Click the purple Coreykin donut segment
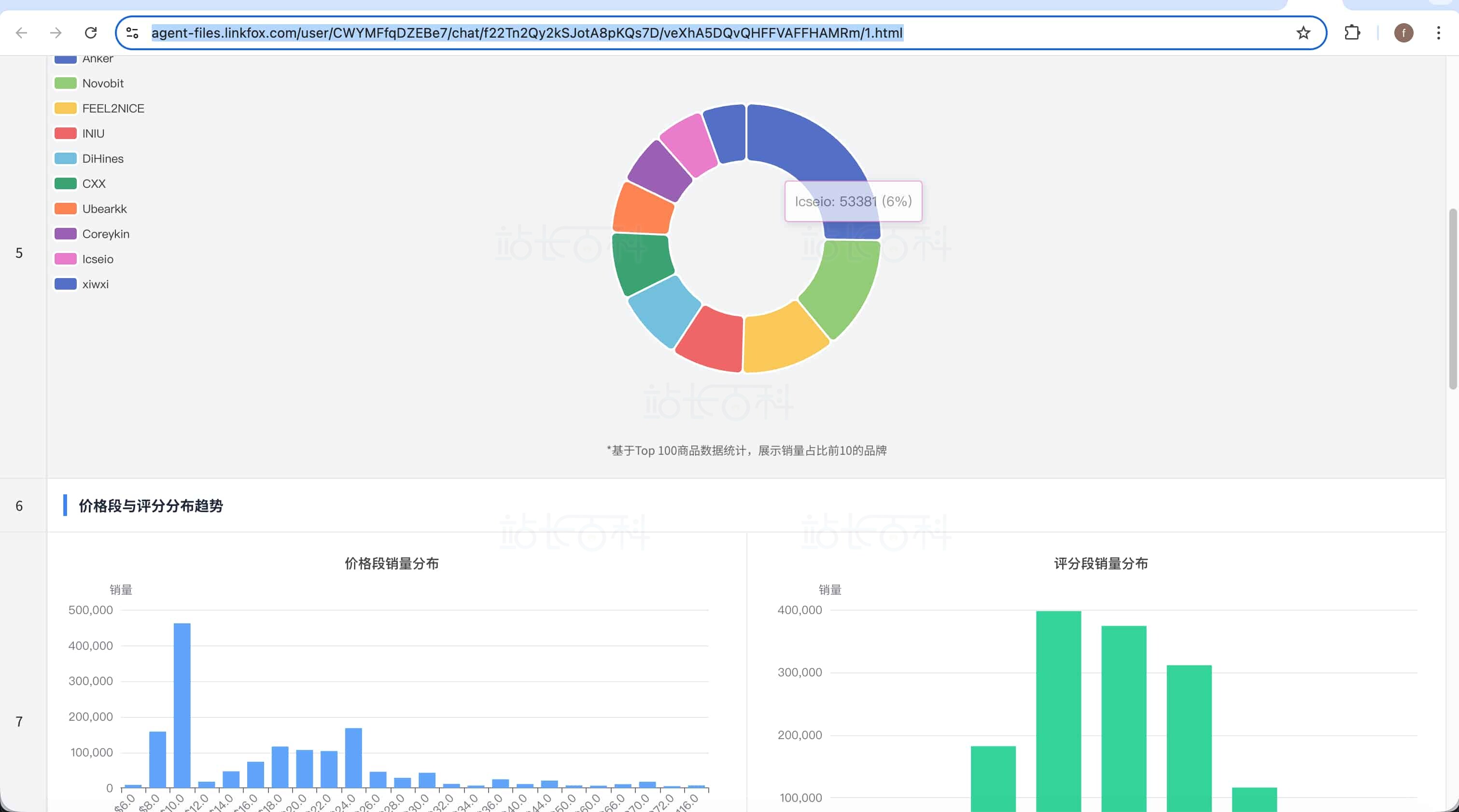This screenshot has height=812, width=1459. click(660, 171)
